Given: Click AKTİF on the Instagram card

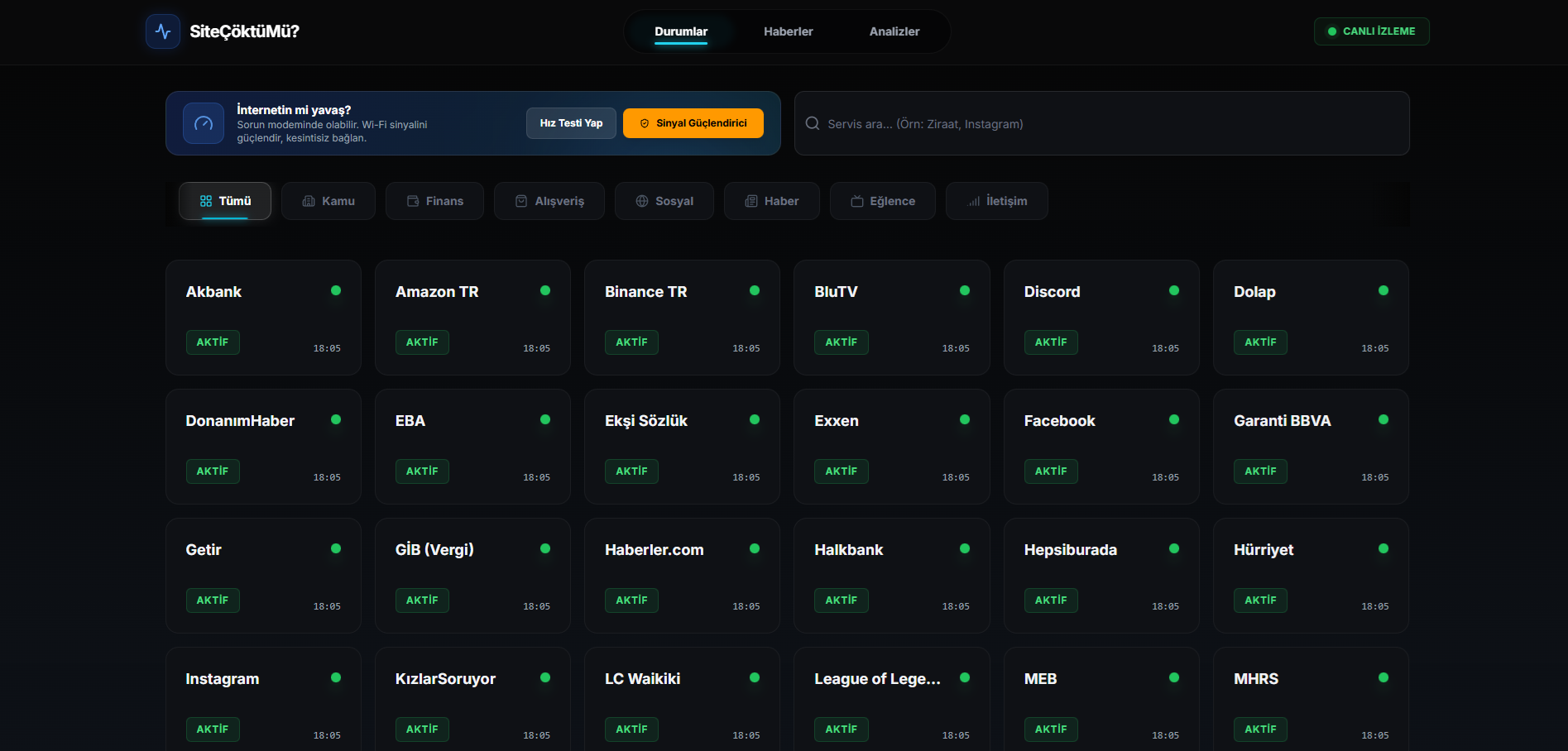Looking at the screenshot, I should tap(213, 729).
